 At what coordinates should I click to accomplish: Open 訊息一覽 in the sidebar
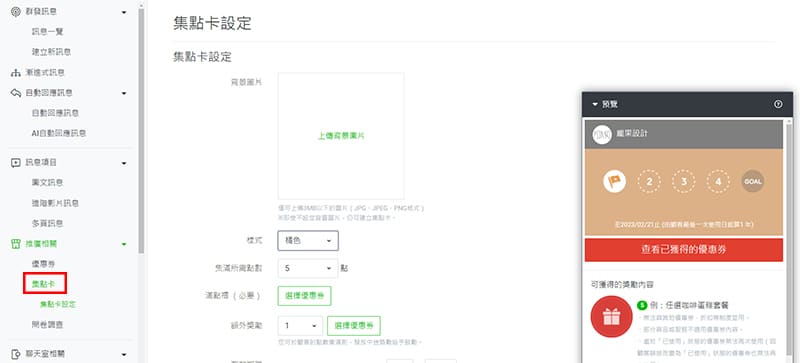pos(47,32)
